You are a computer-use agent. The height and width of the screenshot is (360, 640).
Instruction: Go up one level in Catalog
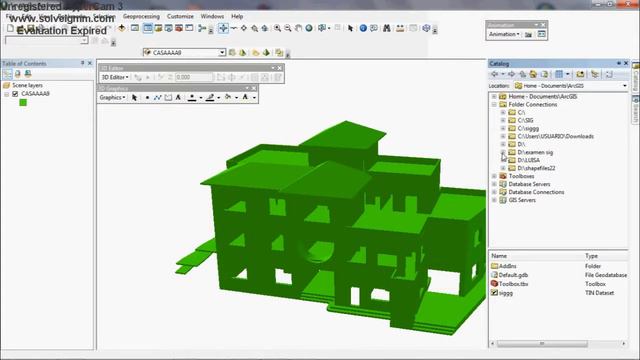tap(522, 74)
